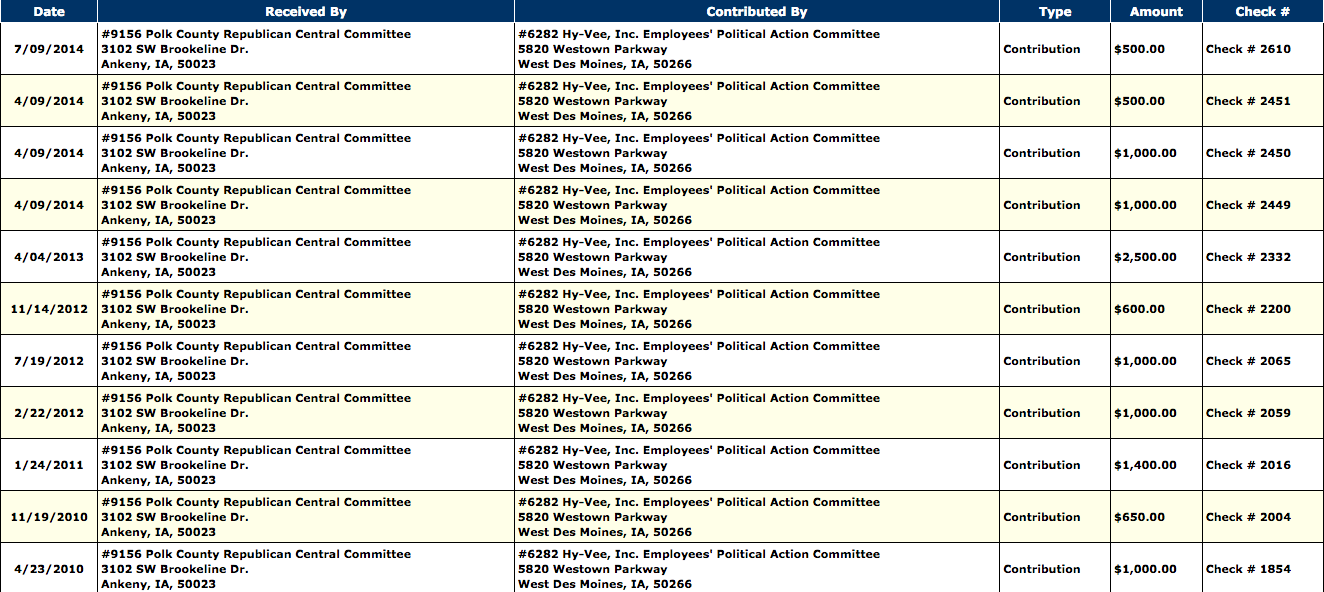
Task: Click on Check # 2450
Action: (x=1248, y=153)
